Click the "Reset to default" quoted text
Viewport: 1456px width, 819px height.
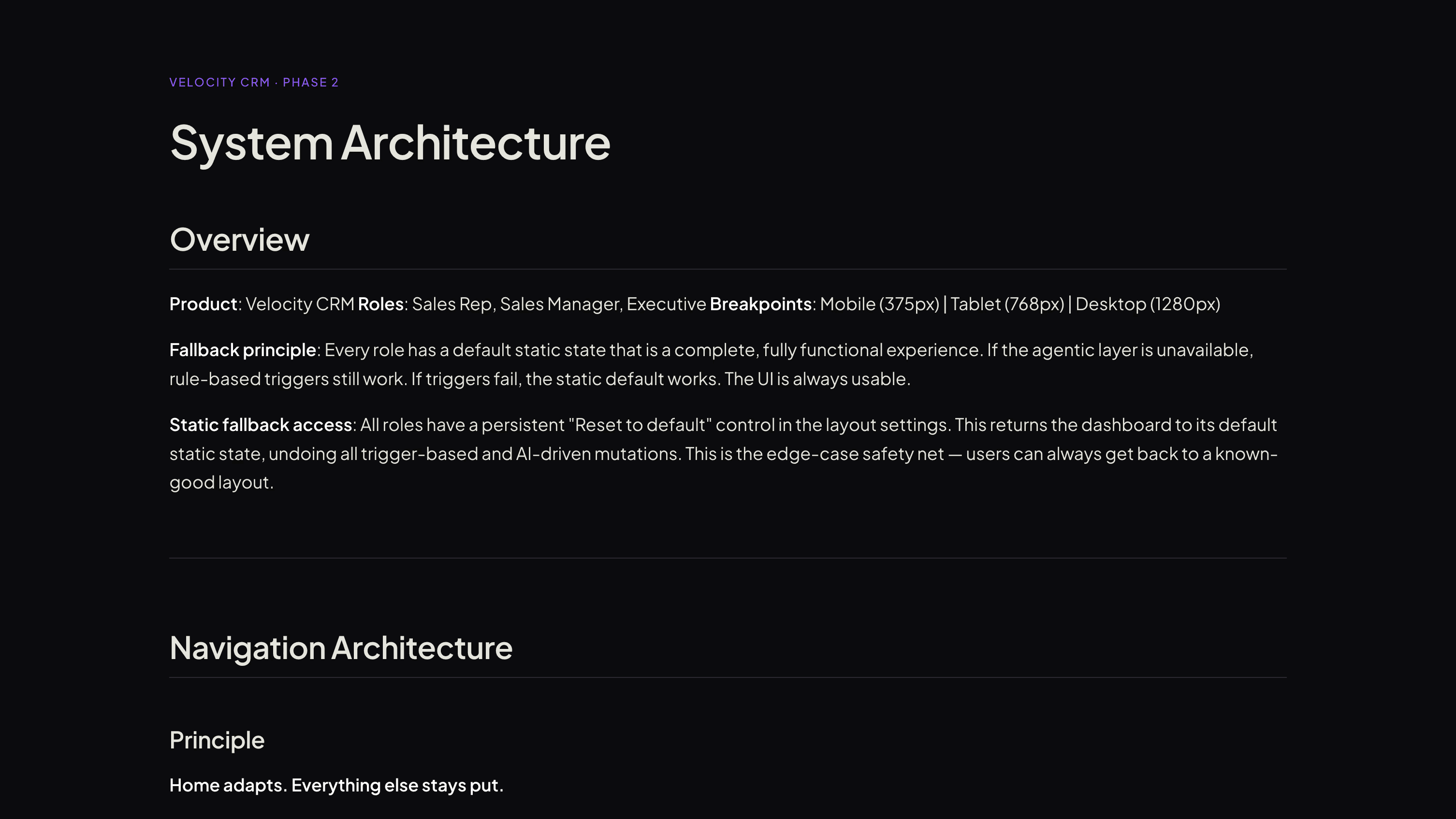click(640, 425)
